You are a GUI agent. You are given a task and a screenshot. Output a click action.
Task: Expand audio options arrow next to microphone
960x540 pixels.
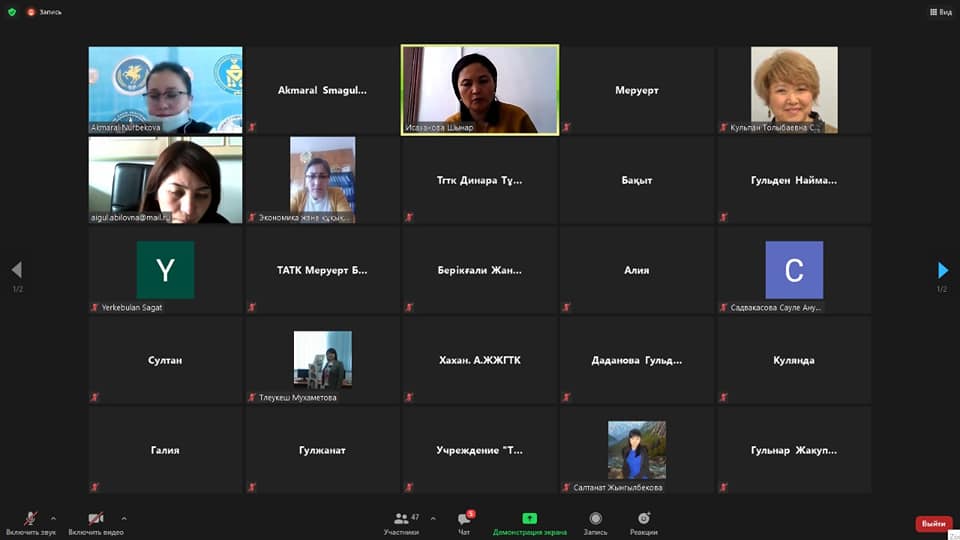(x=53, y=518)
